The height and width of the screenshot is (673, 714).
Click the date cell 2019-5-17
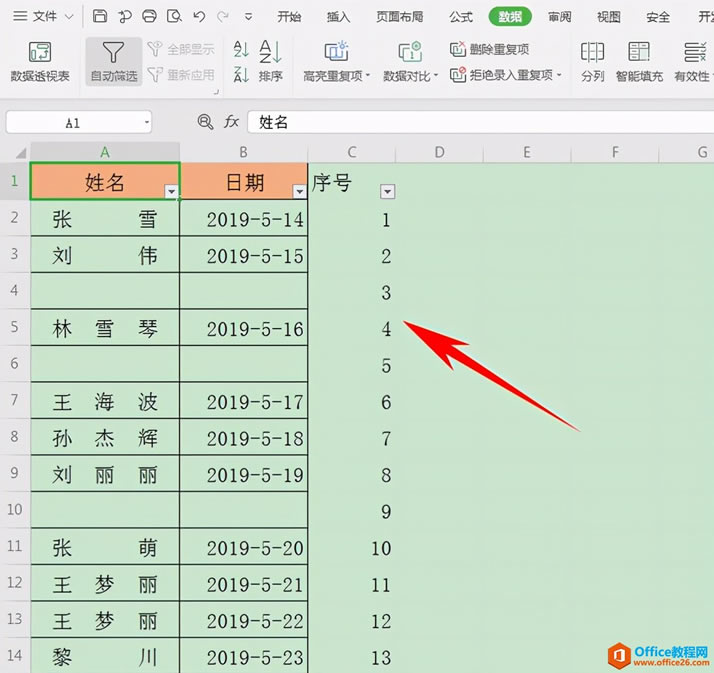244,401
